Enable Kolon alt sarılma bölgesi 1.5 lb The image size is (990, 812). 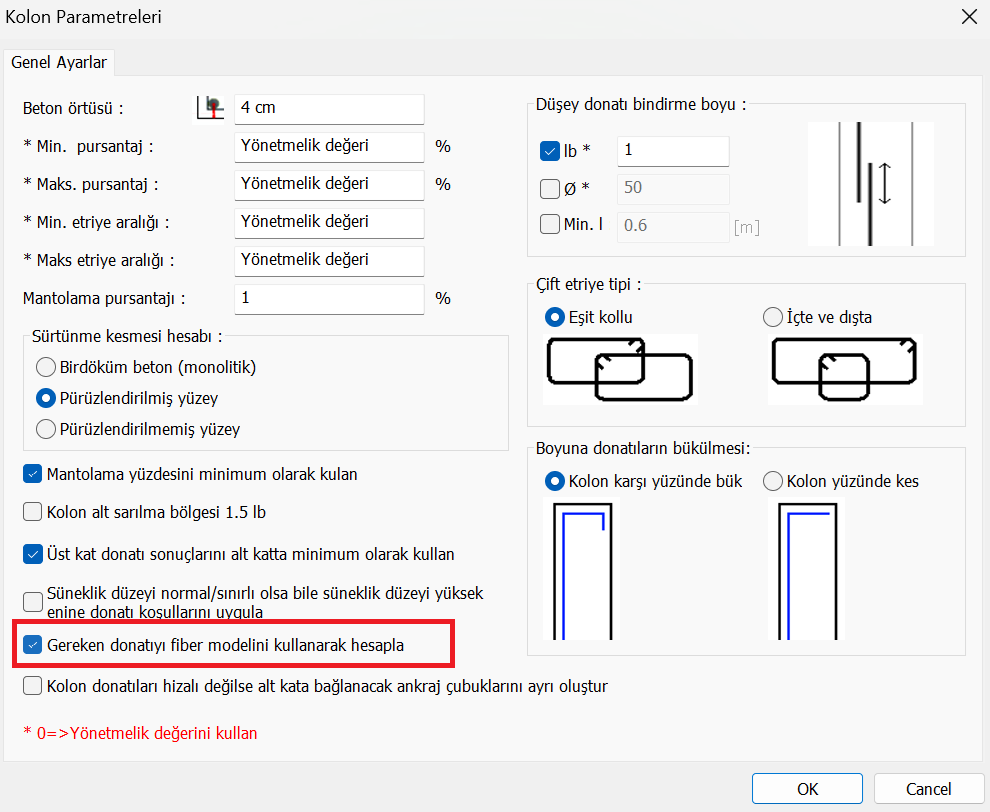click(33, 513)
